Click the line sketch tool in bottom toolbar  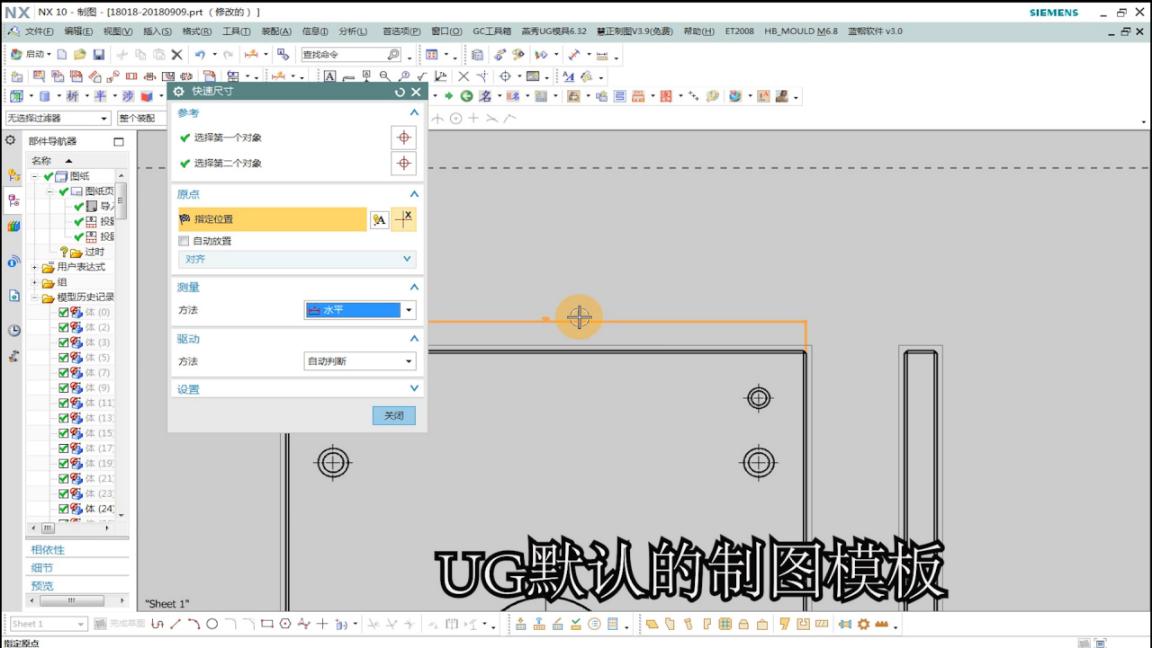(176, 624)
